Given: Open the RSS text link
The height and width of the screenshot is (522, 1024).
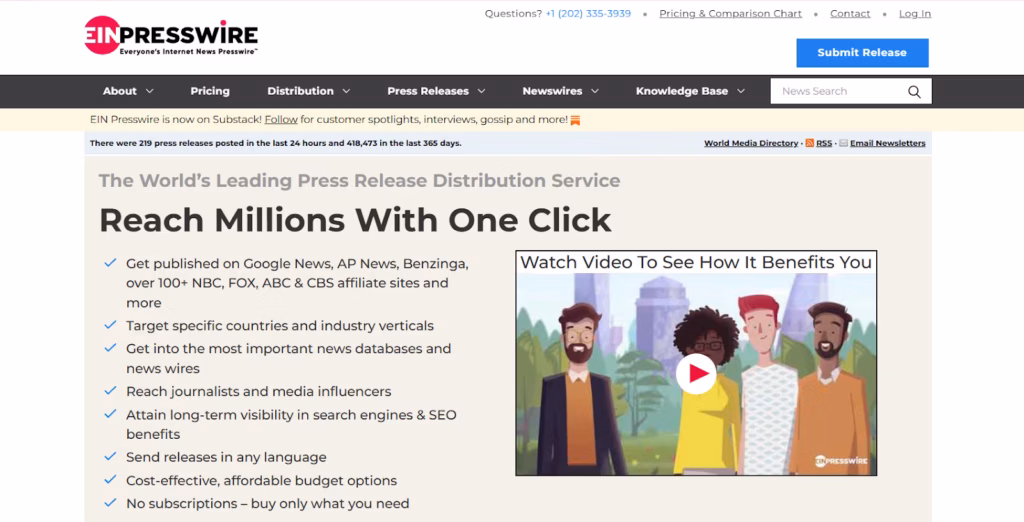Looking at the screenshot, I should coord(824,143).
